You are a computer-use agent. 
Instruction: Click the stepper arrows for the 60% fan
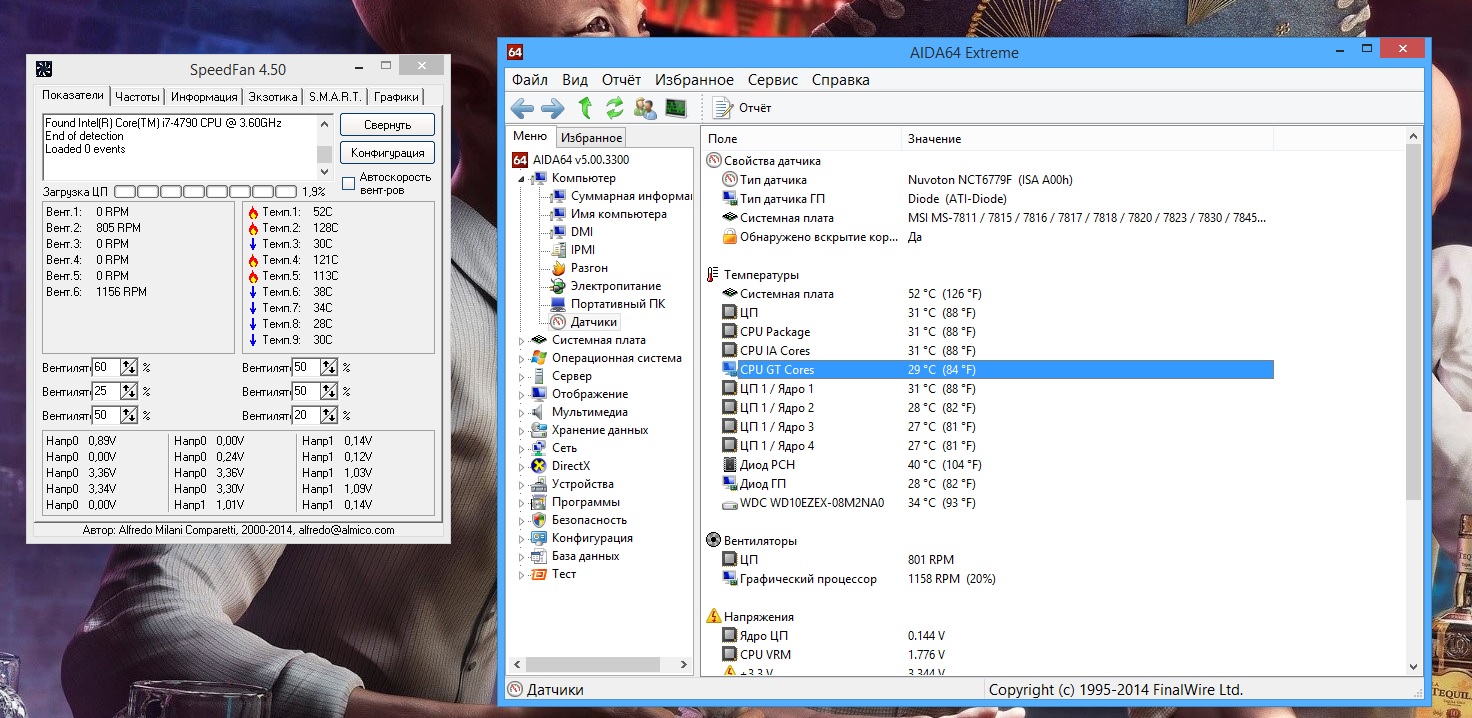click(x=129, y=367)
